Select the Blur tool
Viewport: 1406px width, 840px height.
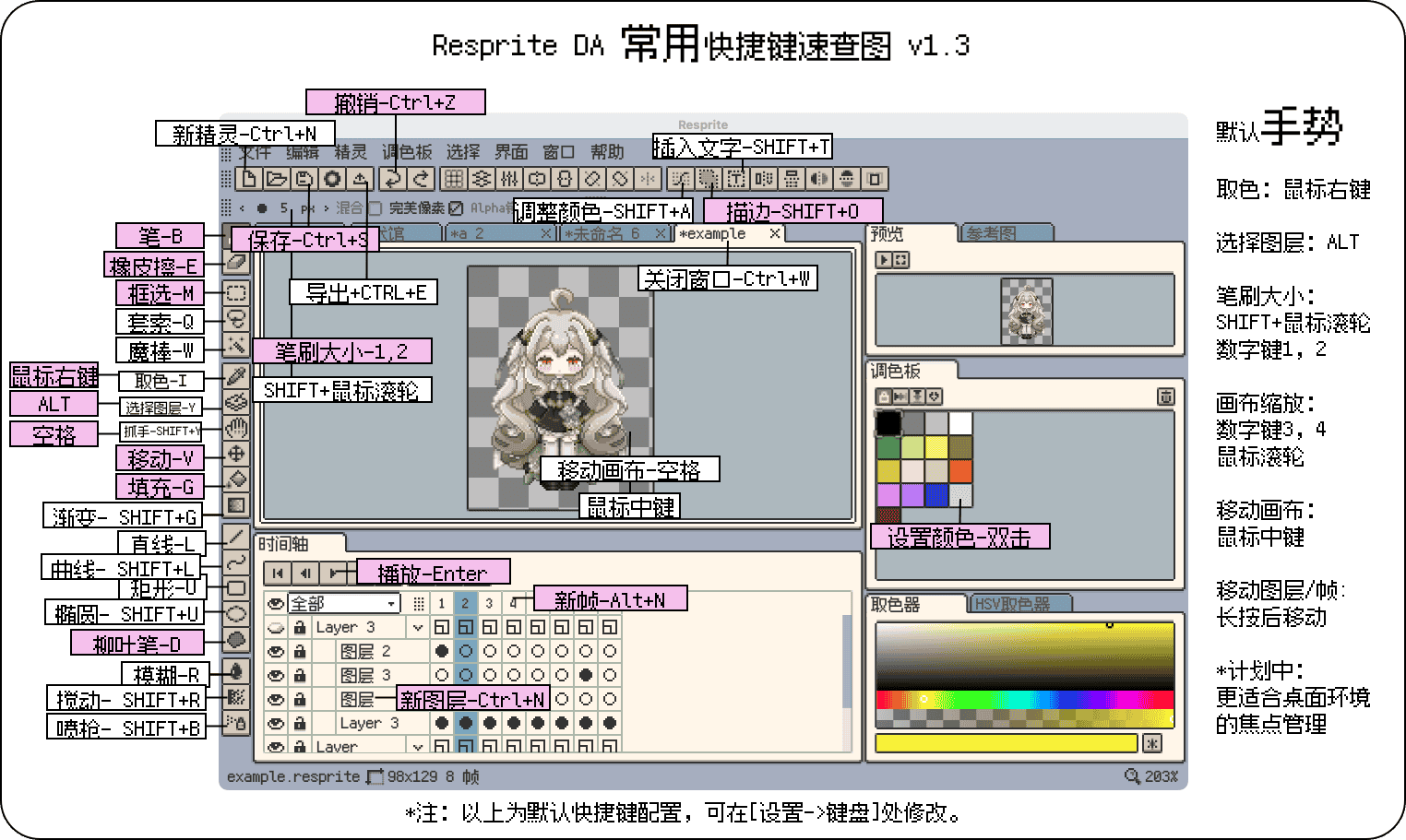[x=237, y=670]
